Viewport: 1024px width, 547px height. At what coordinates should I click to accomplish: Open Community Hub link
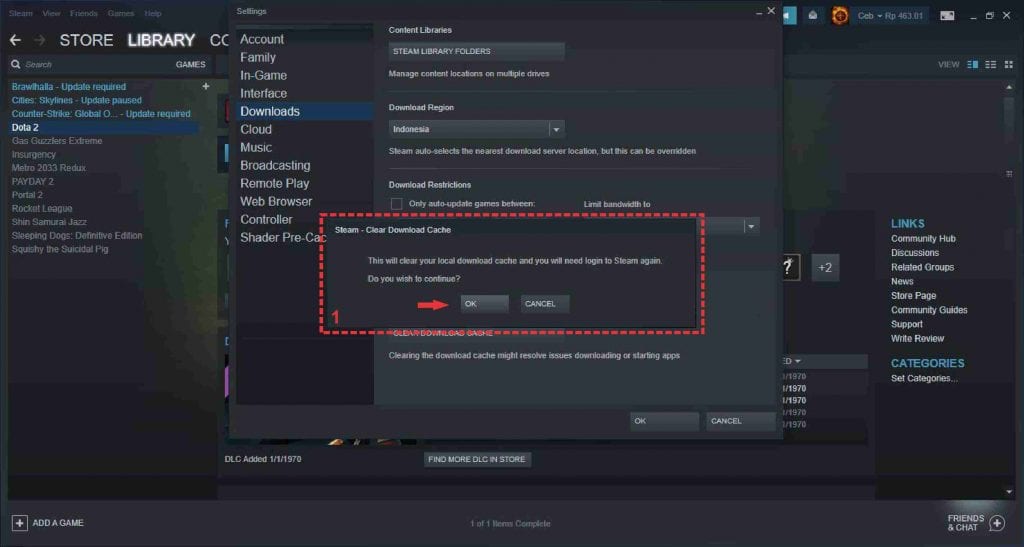[x=923, y=239]
